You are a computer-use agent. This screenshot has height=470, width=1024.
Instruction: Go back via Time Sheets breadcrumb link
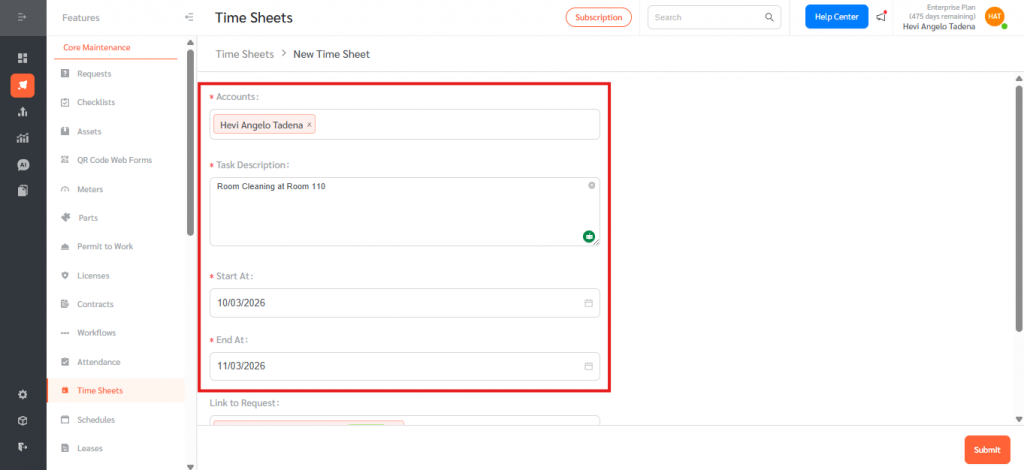tap(245, 54)
